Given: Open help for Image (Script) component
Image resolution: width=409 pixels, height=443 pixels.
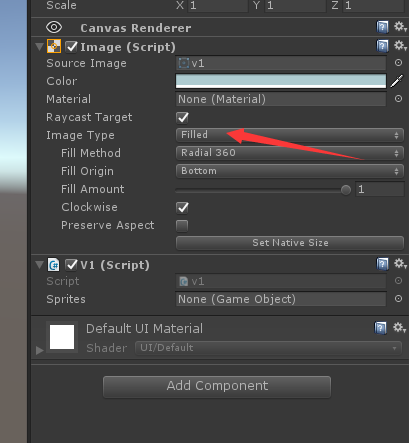Looking at the screenshot, I should (382, 46).
